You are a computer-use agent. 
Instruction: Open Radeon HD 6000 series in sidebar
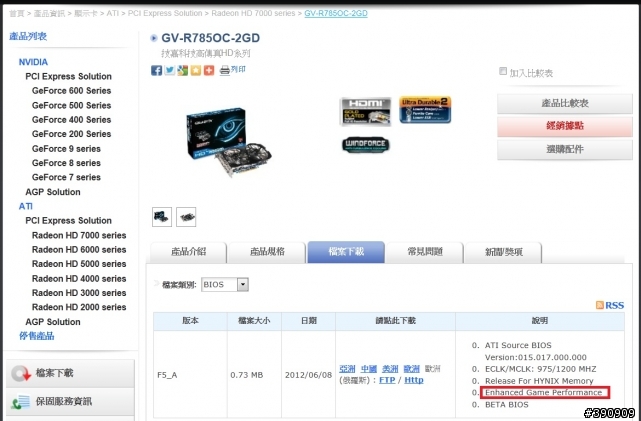point(79,250)
